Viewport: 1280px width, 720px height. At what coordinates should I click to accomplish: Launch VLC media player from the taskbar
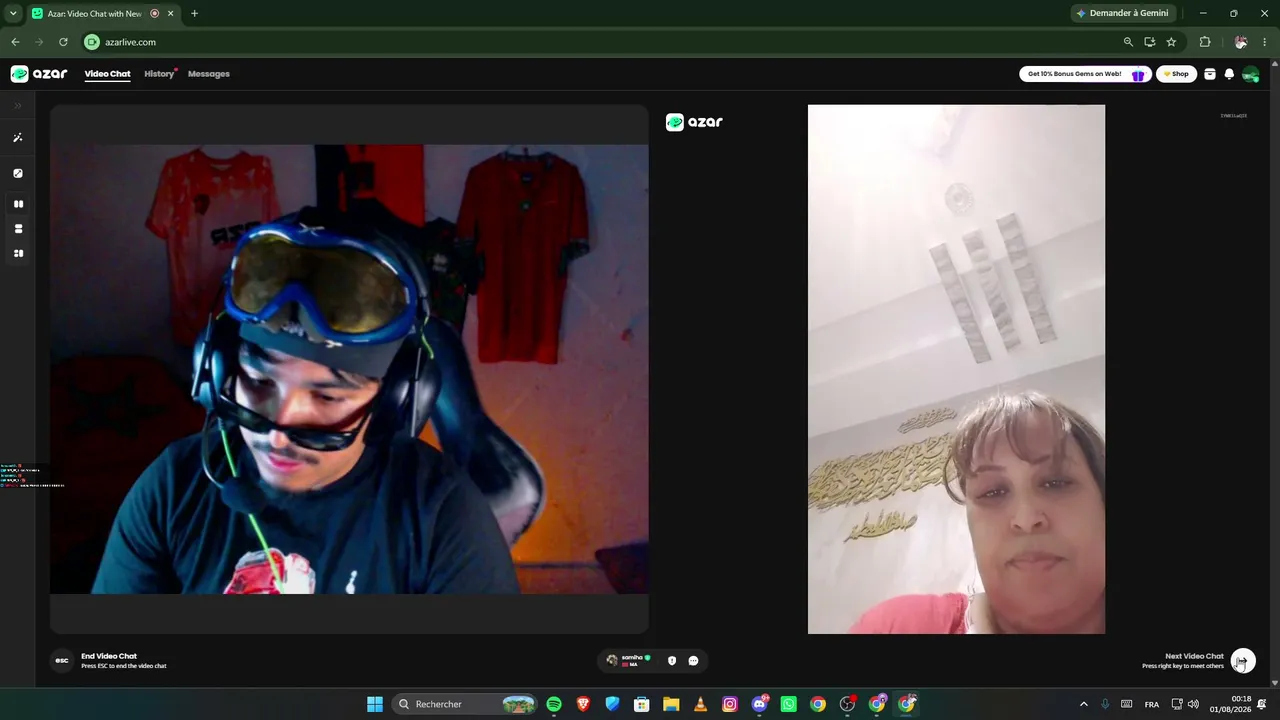700,704
